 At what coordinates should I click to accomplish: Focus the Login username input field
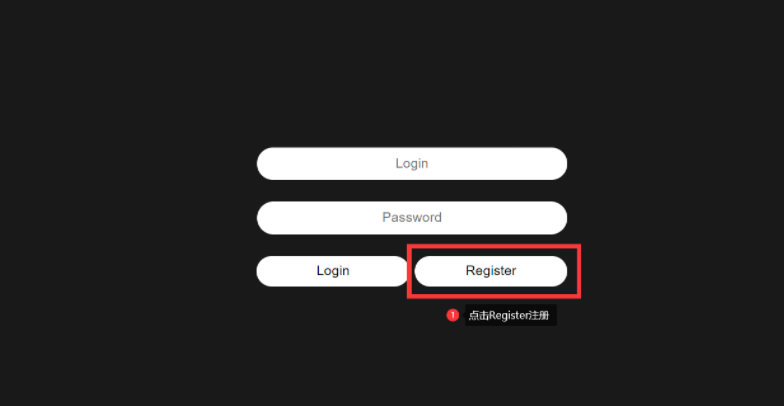[412, 164]
